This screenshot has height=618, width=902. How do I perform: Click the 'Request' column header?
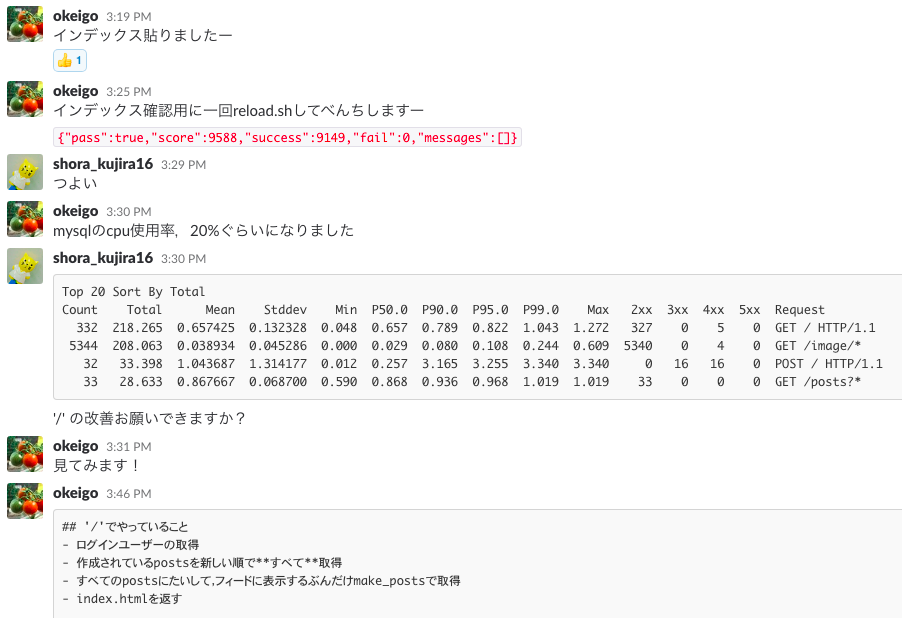(x=800, y=310)
